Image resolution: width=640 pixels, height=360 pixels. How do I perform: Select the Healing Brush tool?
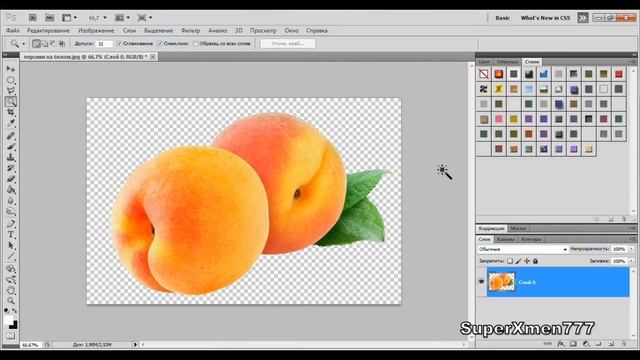click(11, 136)
